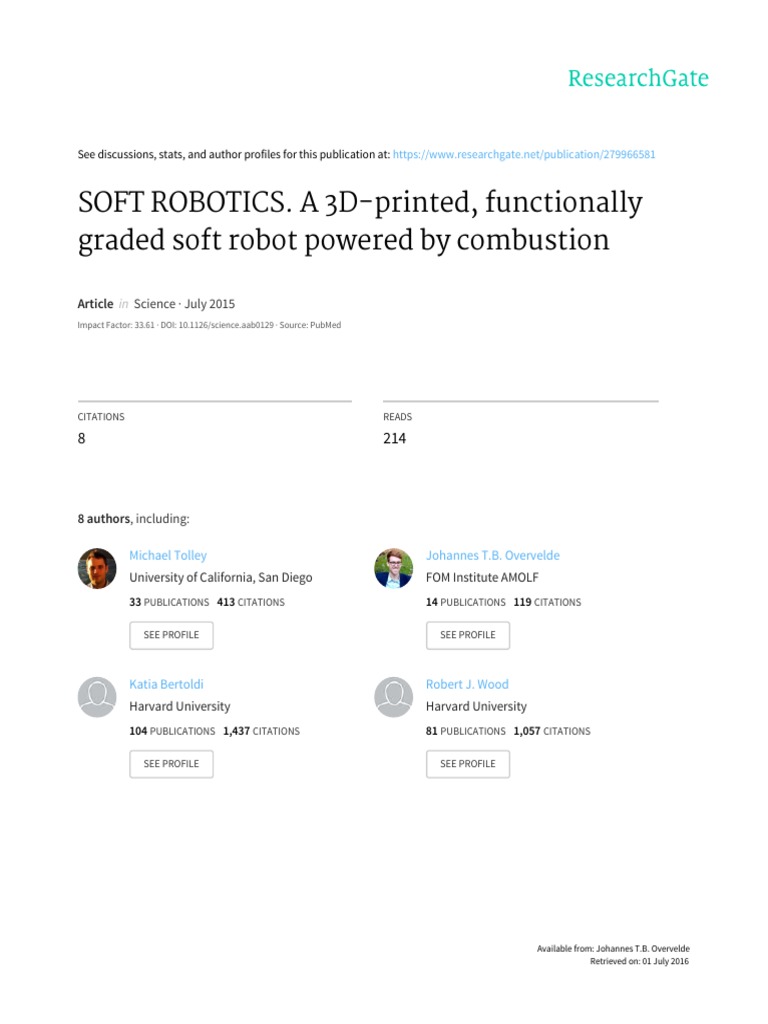Open Robert J. Wood's author name link
Image resolution: width=768 pixels, height=1024 pixels.
tap(467, 684)
